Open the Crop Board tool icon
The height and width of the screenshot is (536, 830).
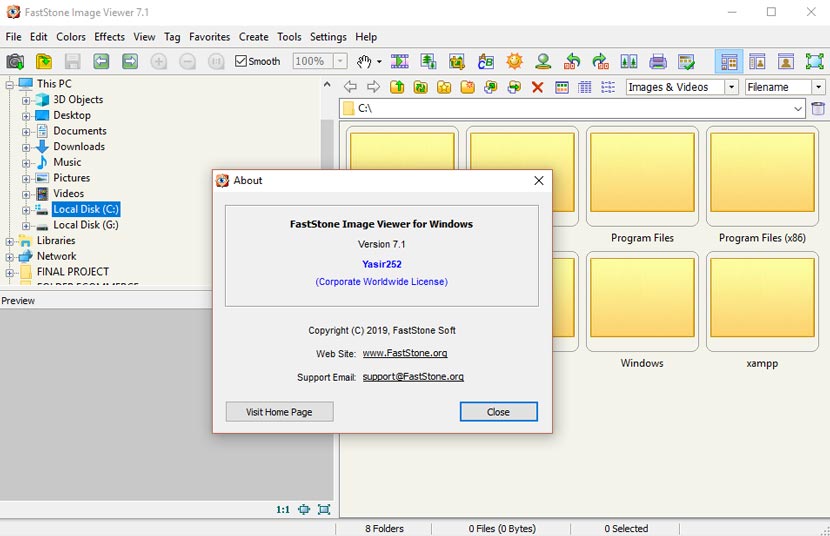(457, 61)
